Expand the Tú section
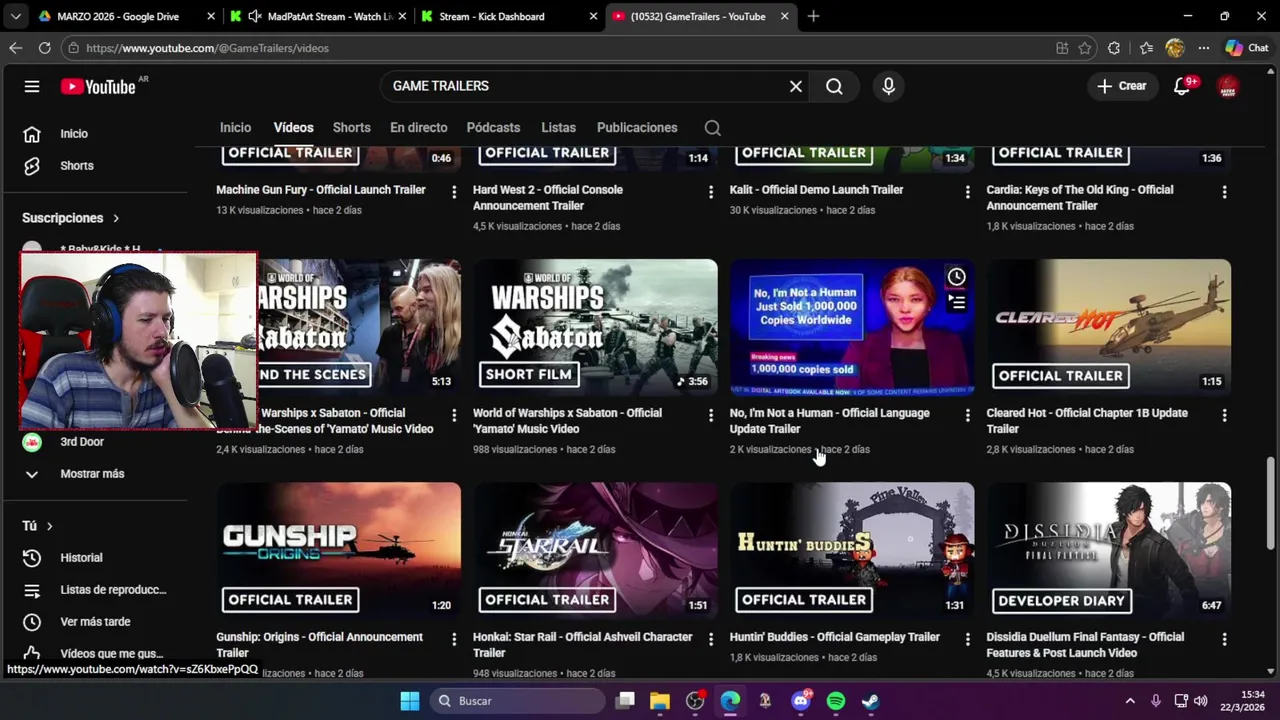The image size is (1280, 720). [x=38, y=526]
